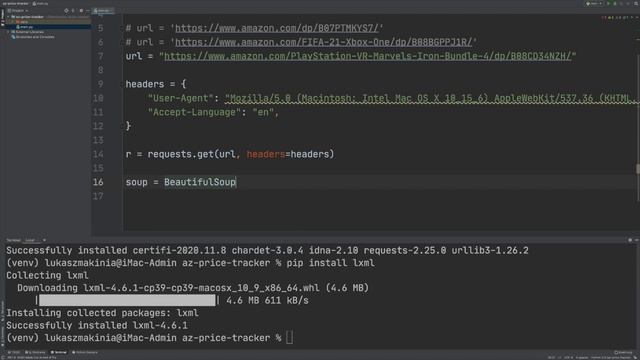Select main.py in the Project tree

pyautogui.click(x=26, y=27)
